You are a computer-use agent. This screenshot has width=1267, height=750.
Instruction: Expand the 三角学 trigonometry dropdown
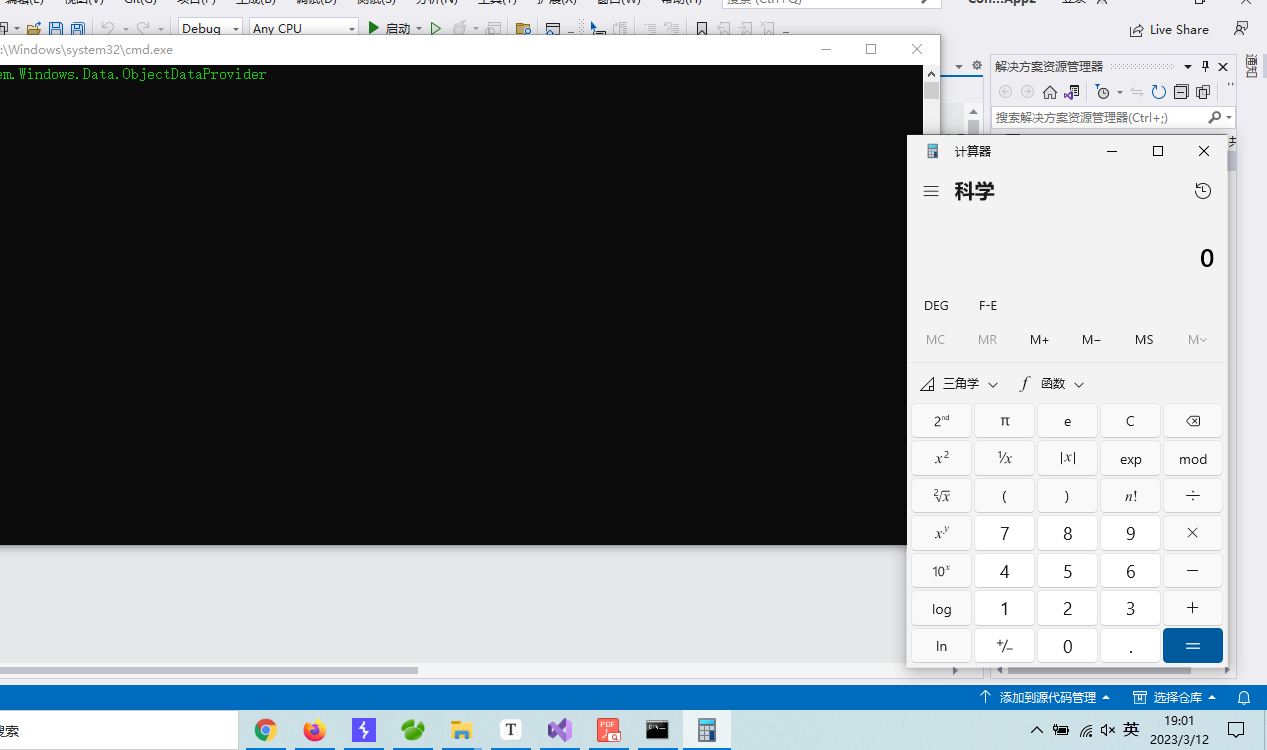tap(959, 384)
